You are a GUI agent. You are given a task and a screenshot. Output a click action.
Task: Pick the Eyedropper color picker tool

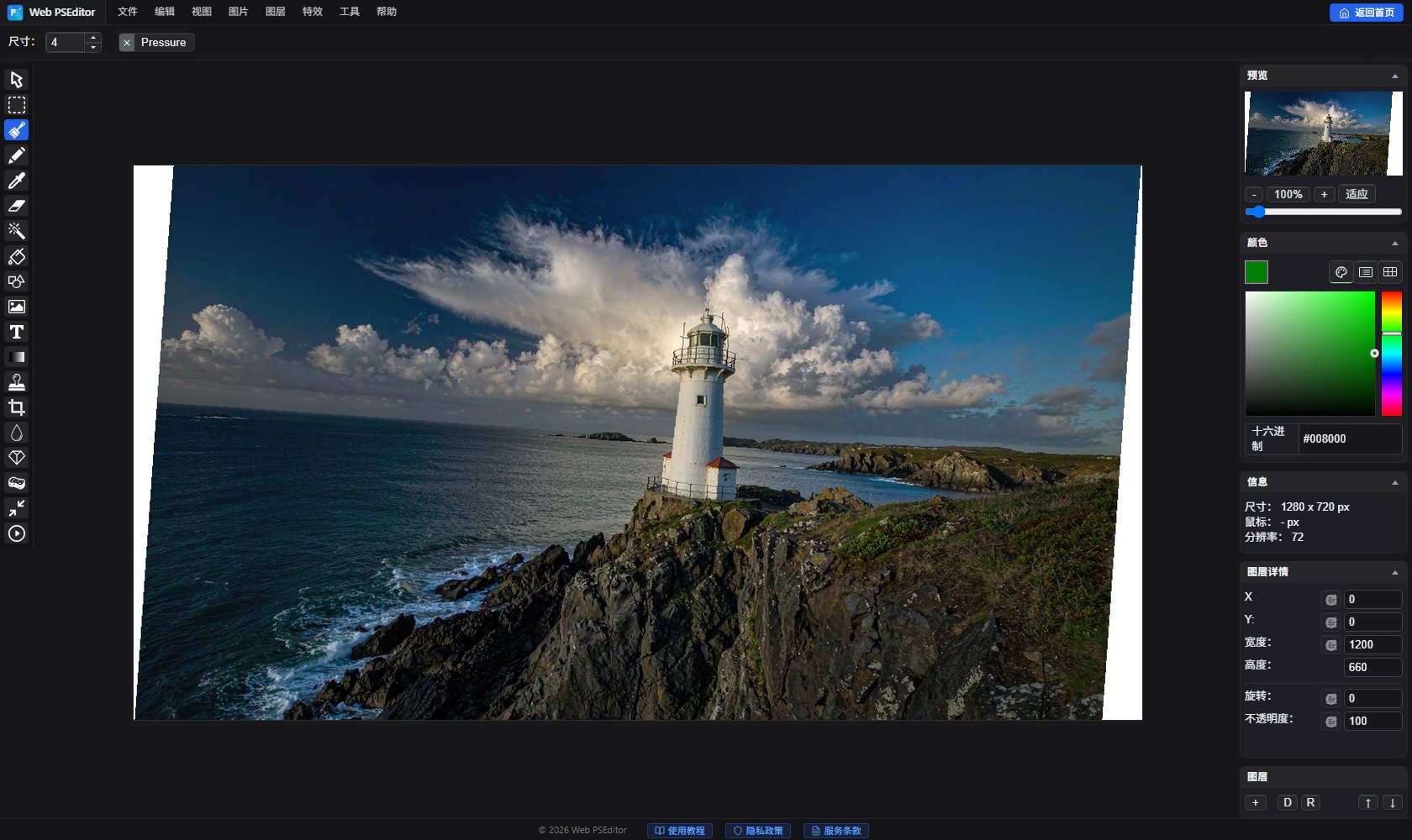(x=17, y=181)
